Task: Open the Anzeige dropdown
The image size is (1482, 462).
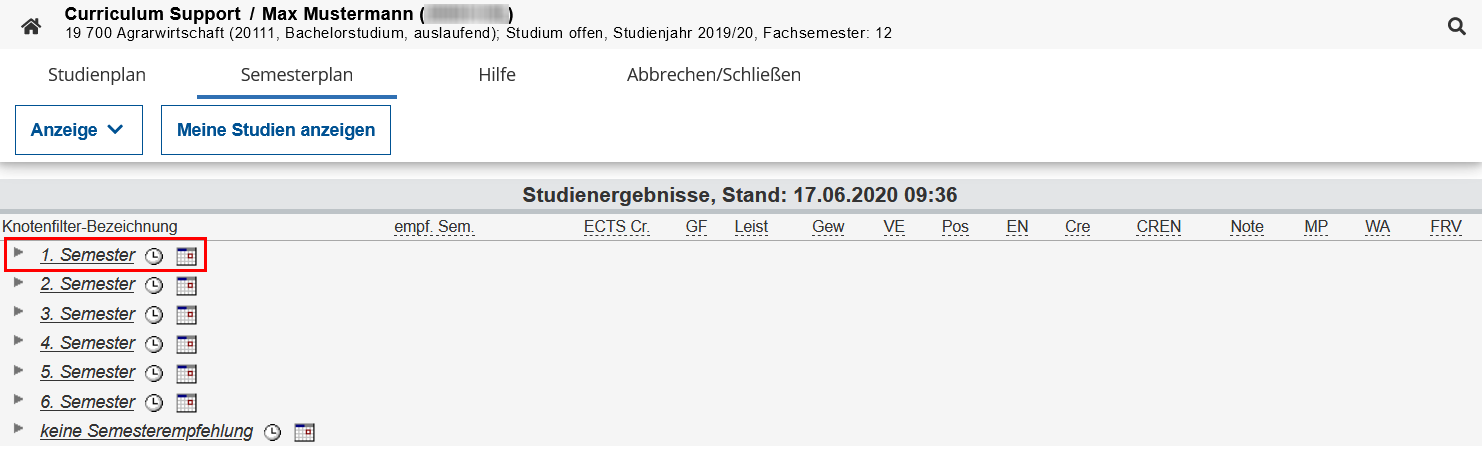Action: [x=78, y=130]
